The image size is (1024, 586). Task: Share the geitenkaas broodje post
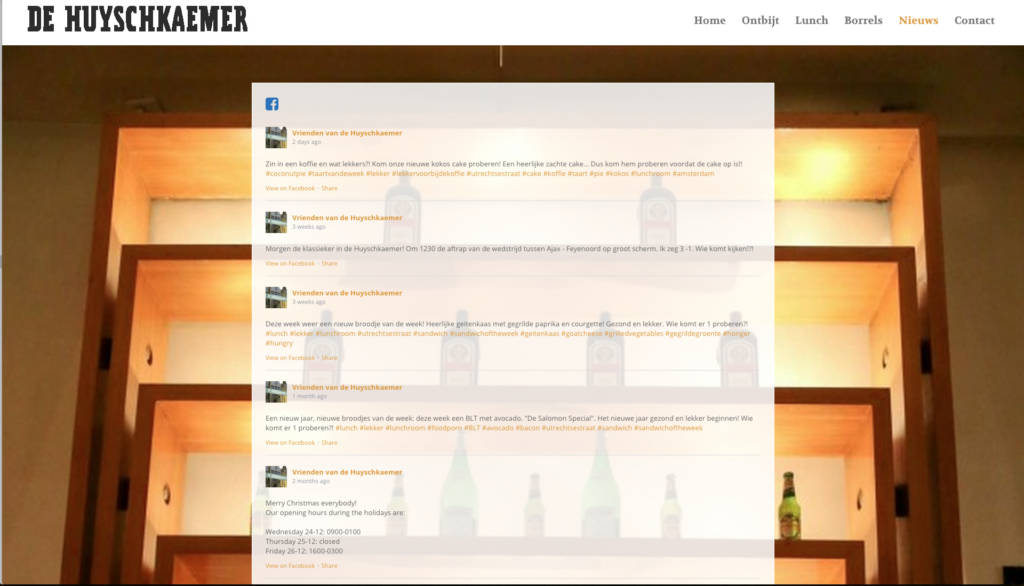[329, 357]
